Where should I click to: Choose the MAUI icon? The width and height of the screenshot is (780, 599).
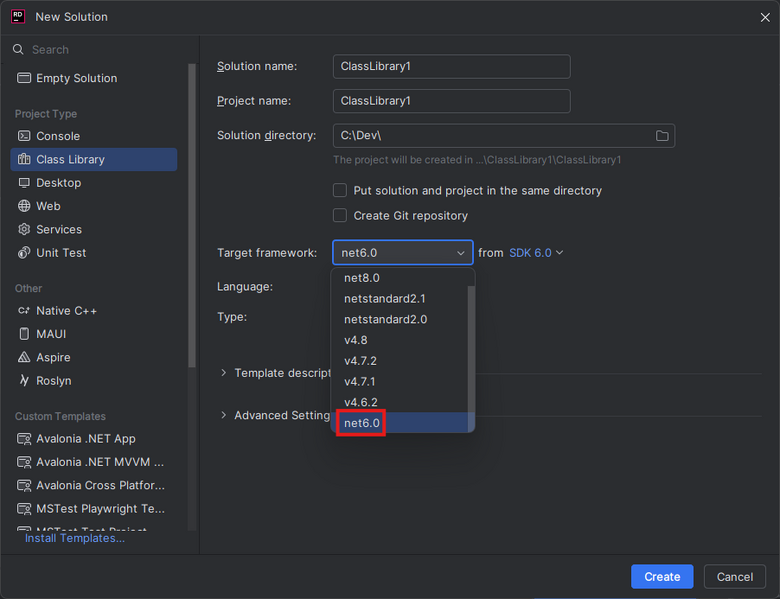pyautogui.click(x=24, y=334)
